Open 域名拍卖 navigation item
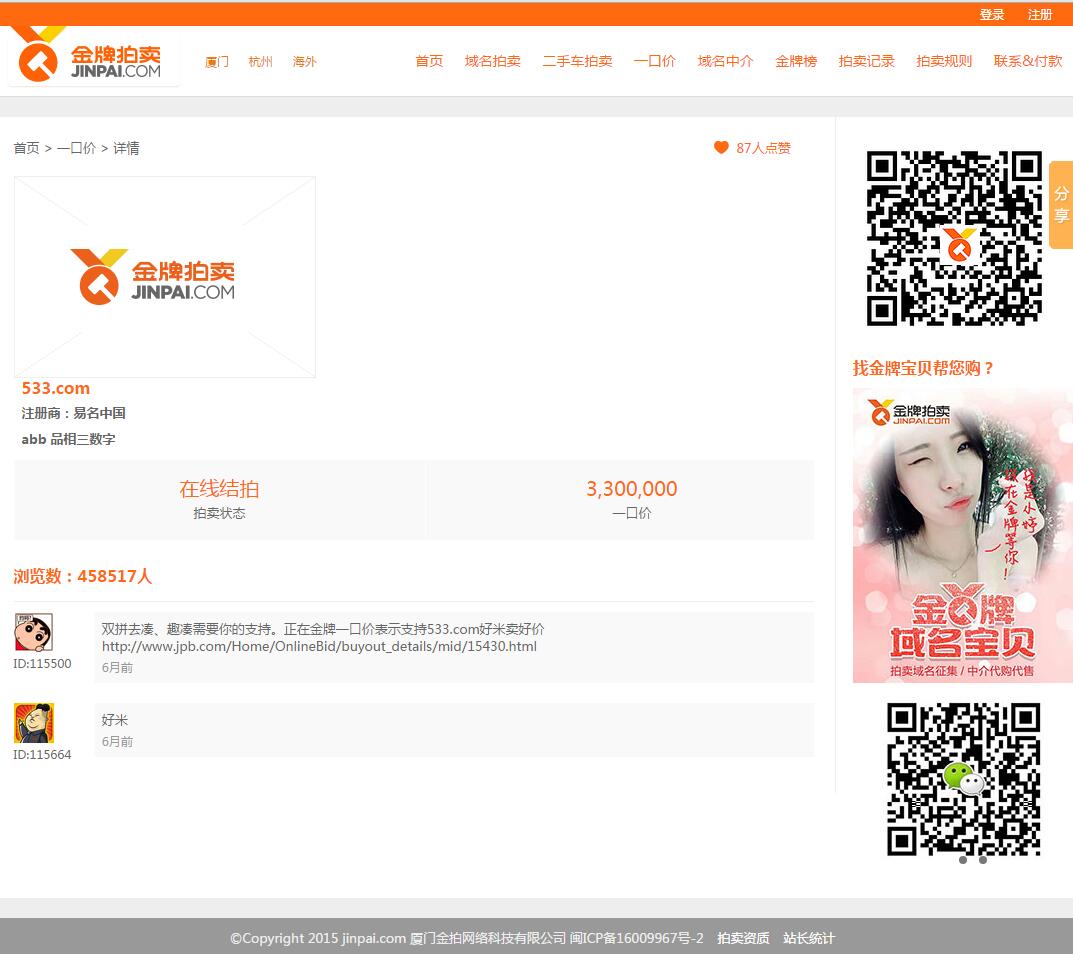 pos(493,61)
